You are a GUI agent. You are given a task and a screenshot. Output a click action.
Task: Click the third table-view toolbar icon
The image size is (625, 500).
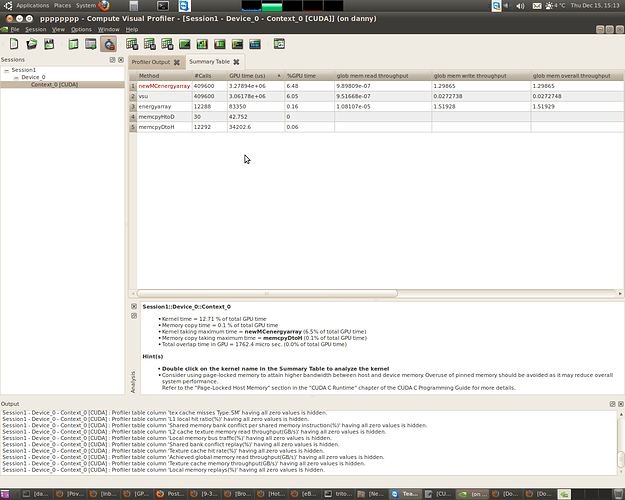[x=167, y=44]
